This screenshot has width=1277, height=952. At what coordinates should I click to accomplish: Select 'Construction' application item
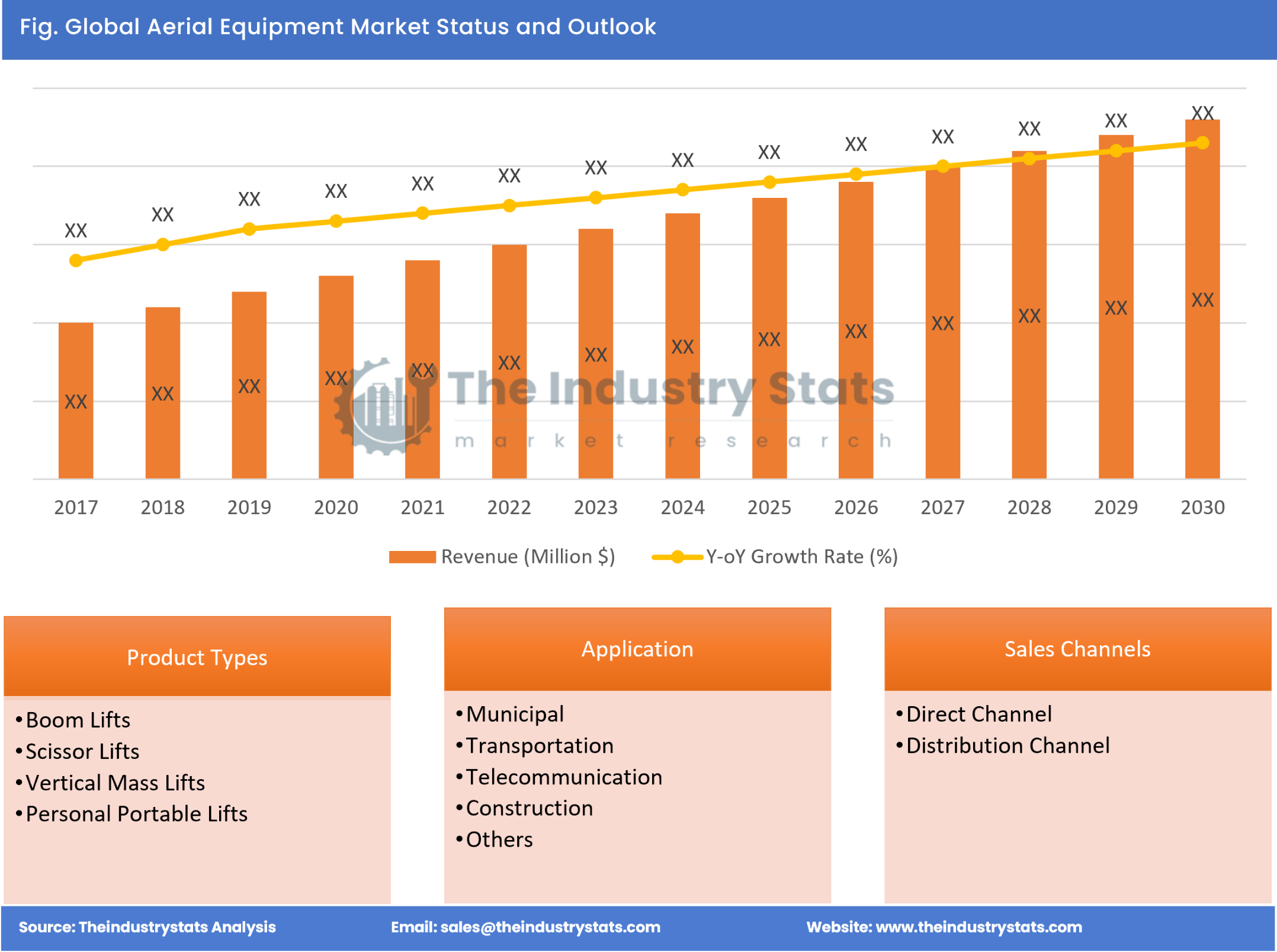(x=530, y=809)
